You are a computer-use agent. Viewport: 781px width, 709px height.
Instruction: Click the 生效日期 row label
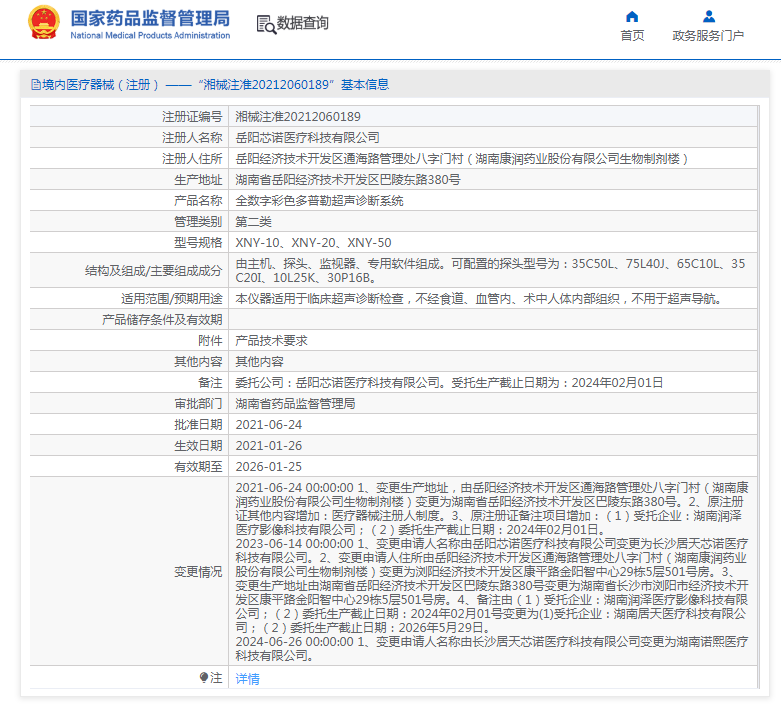[198, 445]
